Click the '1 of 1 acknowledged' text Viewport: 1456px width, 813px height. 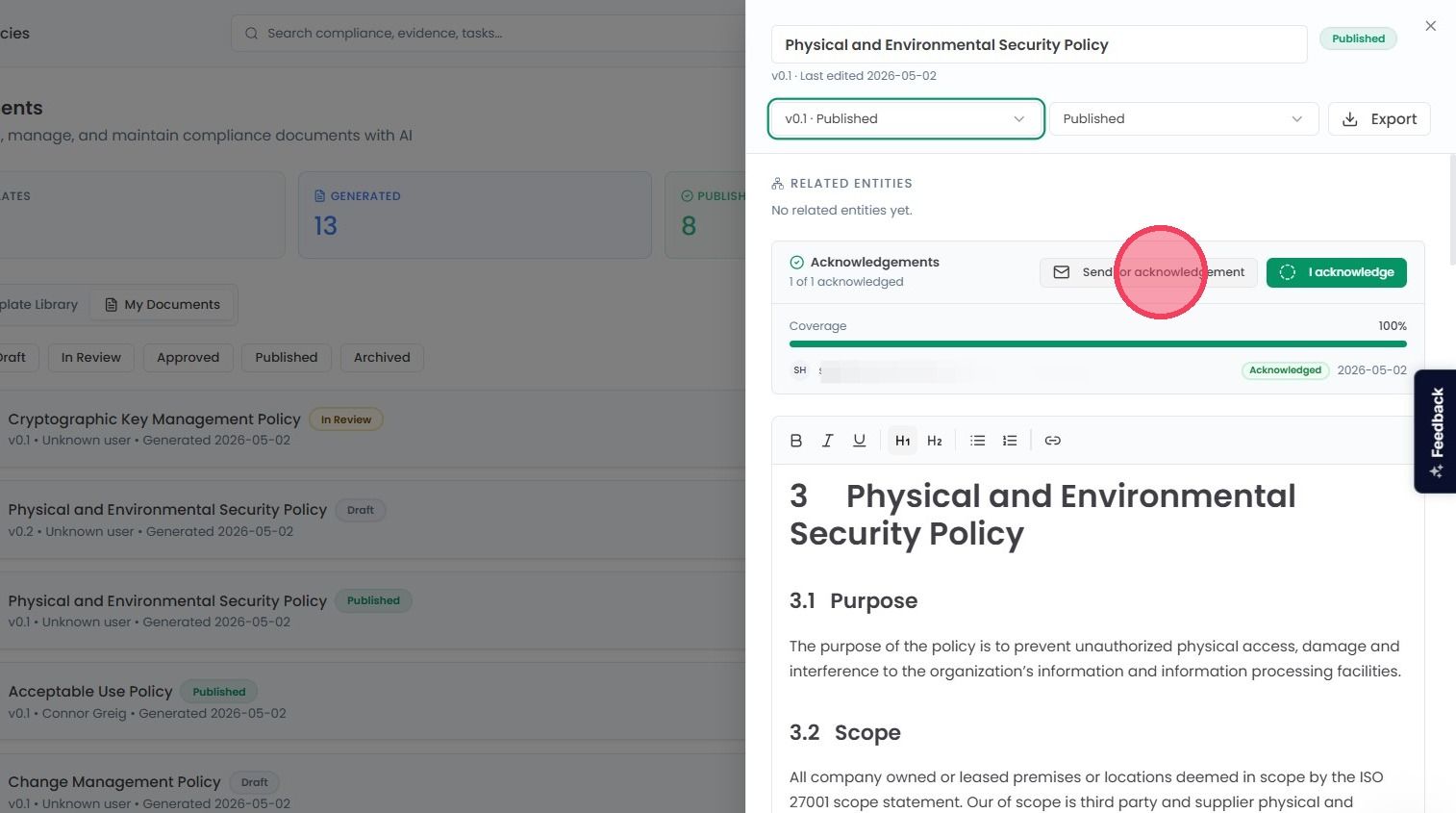[x=846, y=283]
